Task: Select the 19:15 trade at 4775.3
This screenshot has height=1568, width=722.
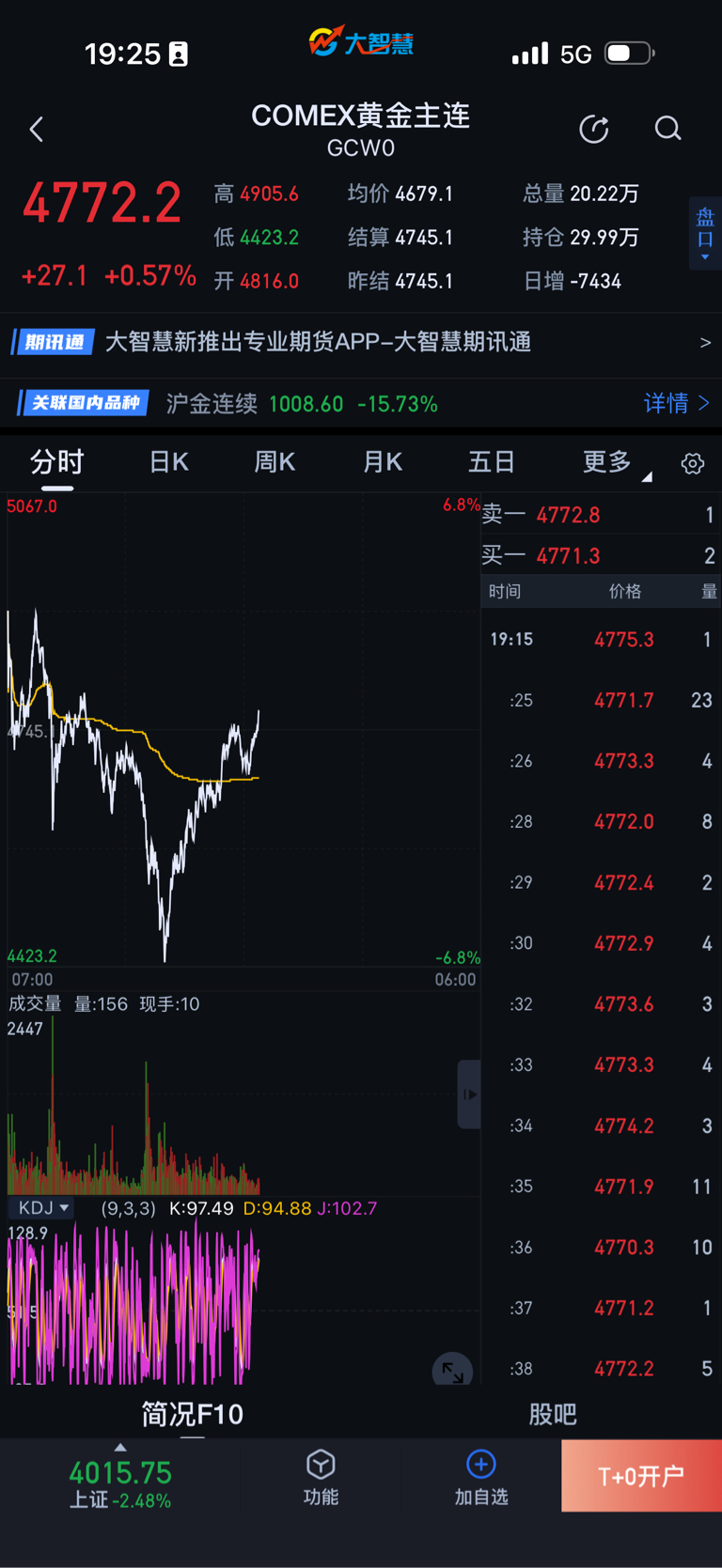Action: pyautogui.click(x=601, y=640)
